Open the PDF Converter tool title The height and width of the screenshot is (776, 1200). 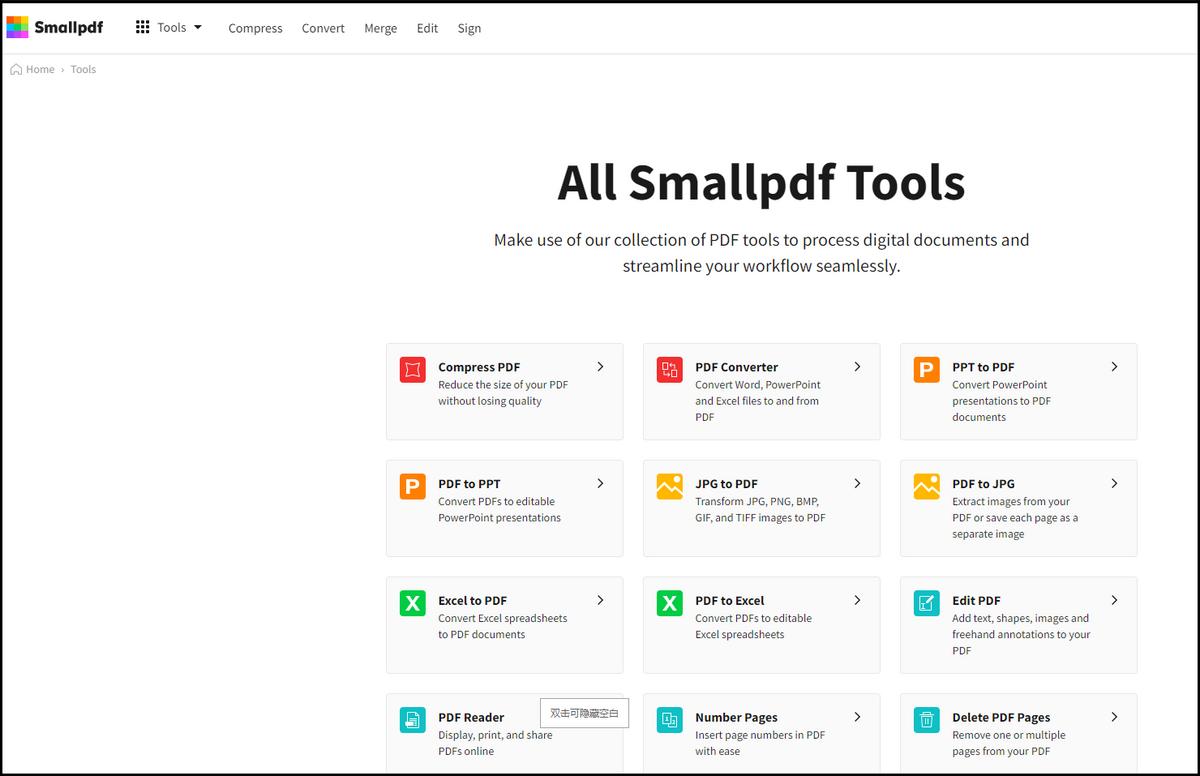coord(736,367)
